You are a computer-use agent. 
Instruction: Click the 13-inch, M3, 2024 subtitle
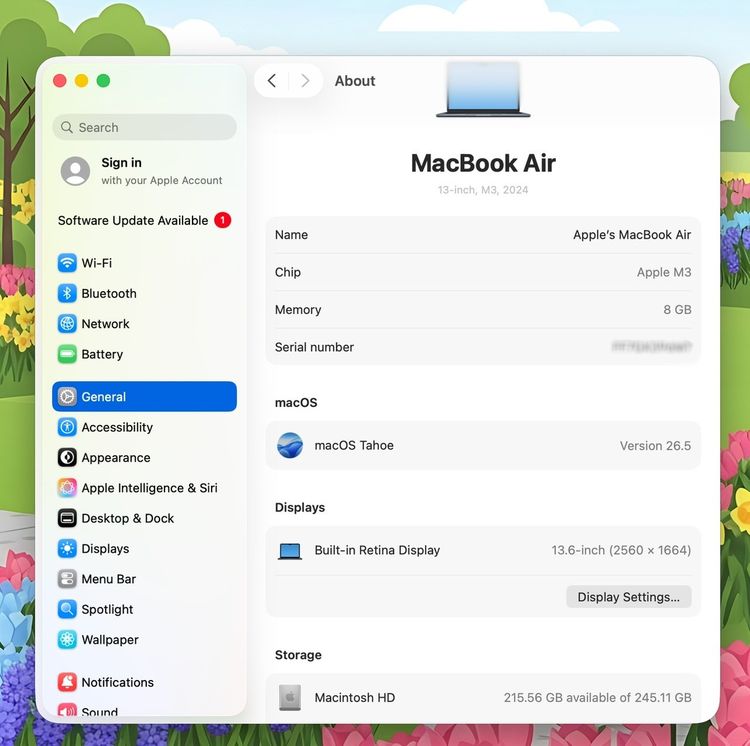(x=483, y=190)
